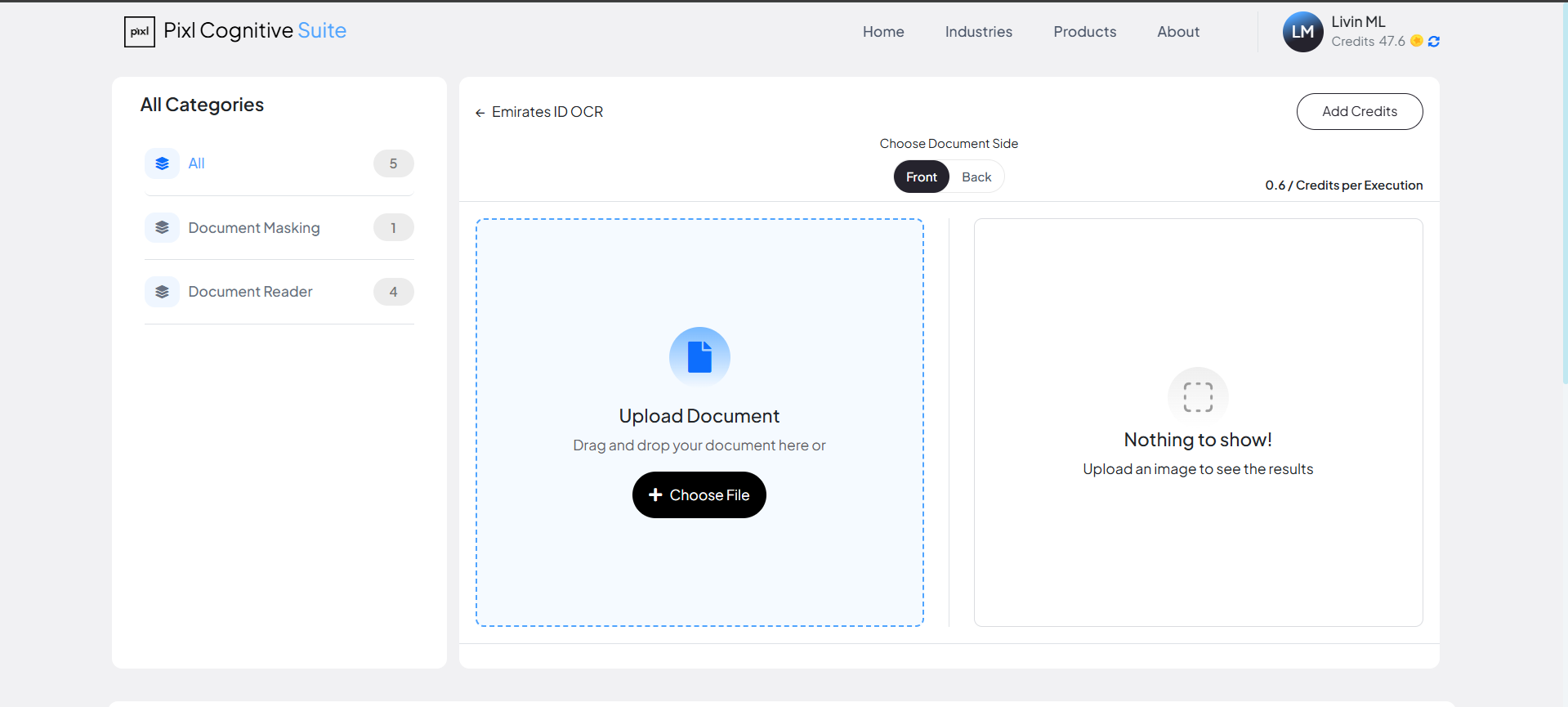Click the back arrow beside Emirates ID OCR

tap(480, 113)
